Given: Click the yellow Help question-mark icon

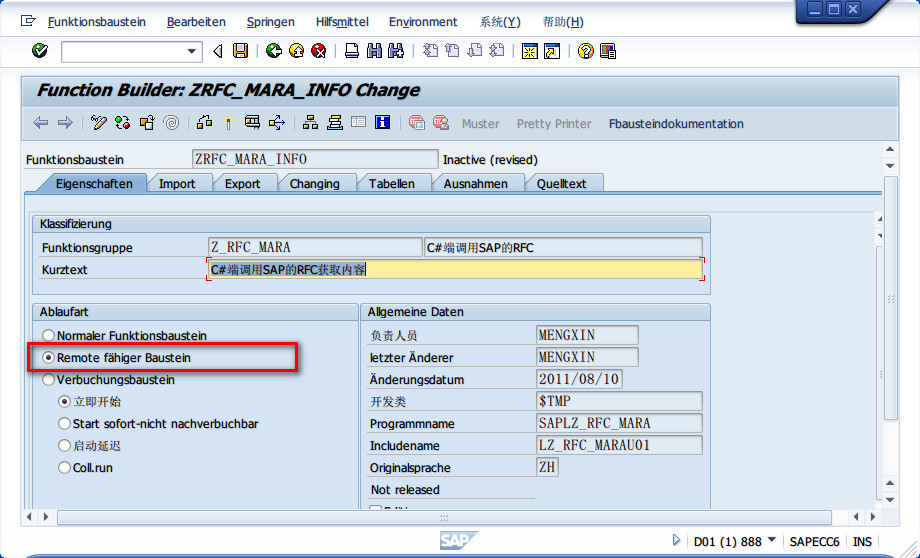Looking at the screenshot, I should 585,51.
